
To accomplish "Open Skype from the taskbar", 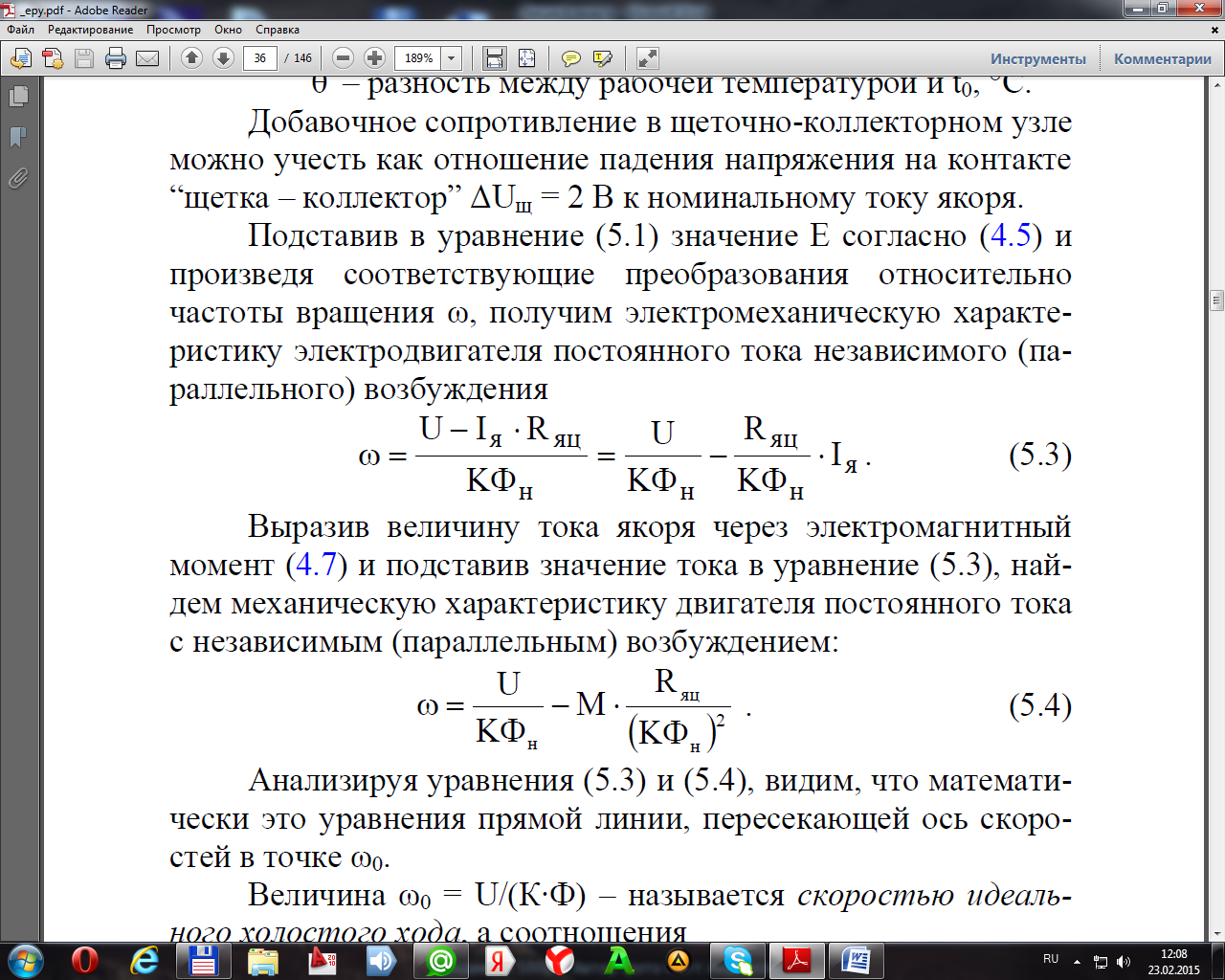I will tap(738, 960).
